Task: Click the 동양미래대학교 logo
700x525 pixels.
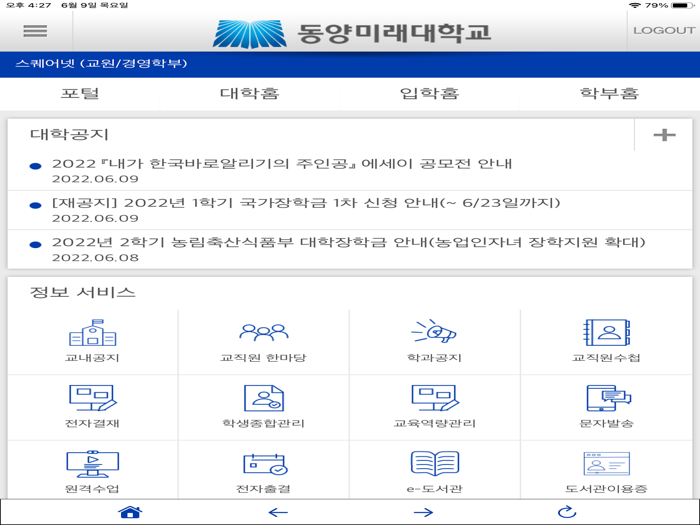Action: [352, 33]
